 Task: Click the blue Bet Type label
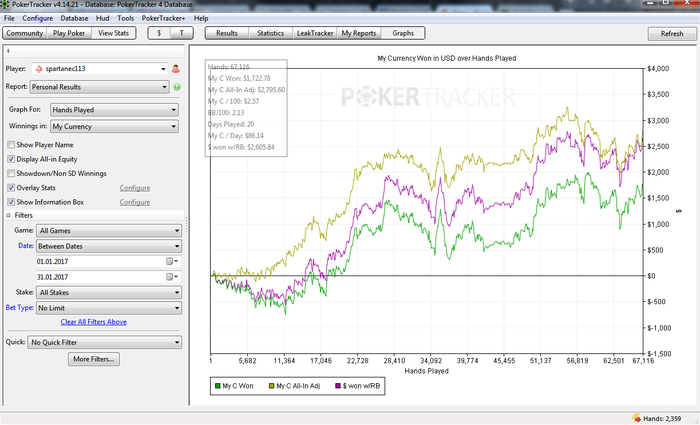[x=20, y=308]
